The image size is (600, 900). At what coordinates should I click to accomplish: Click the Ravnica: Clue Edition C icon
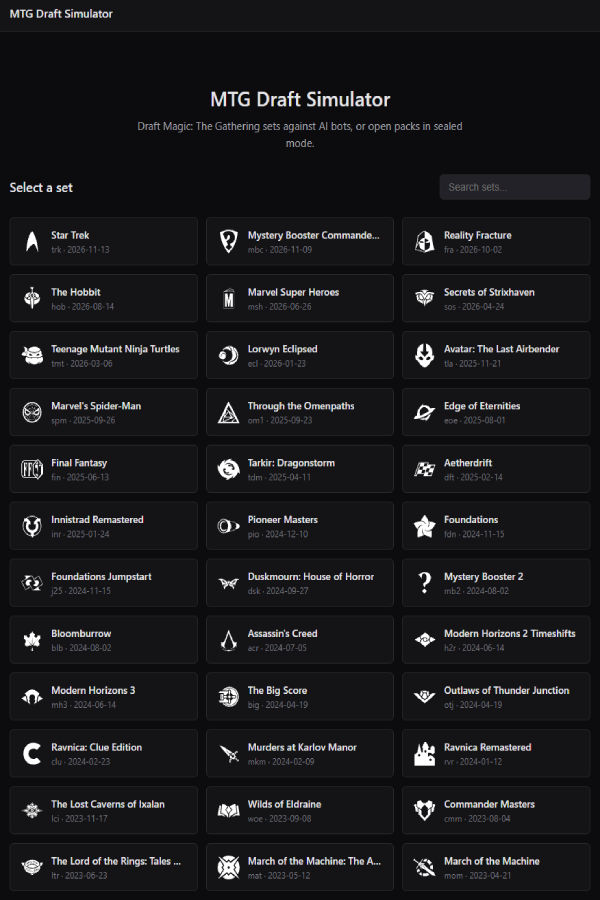[x=32, y=754]
